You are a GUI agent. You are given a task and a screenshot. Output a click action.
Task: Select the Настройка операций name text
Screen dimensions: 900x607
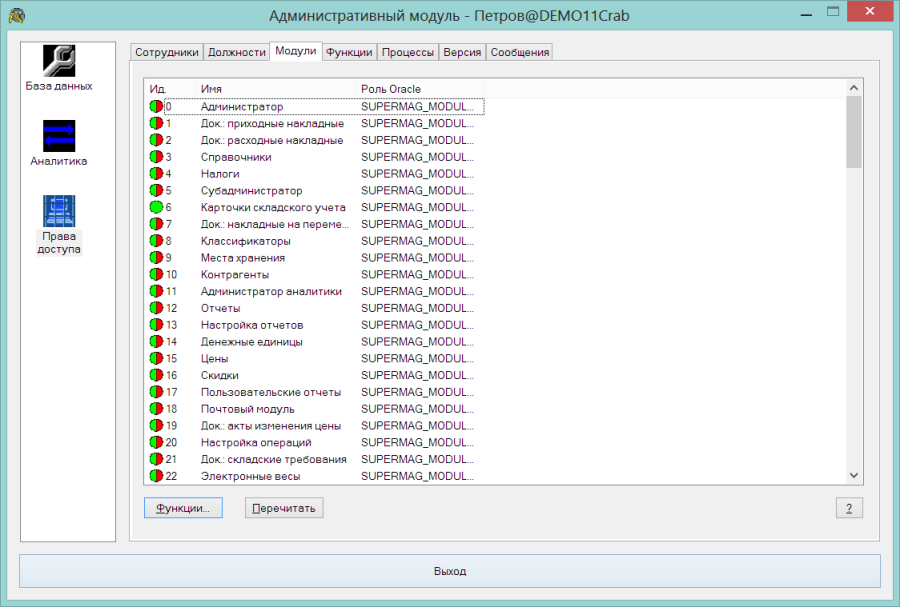coord(256,442)
